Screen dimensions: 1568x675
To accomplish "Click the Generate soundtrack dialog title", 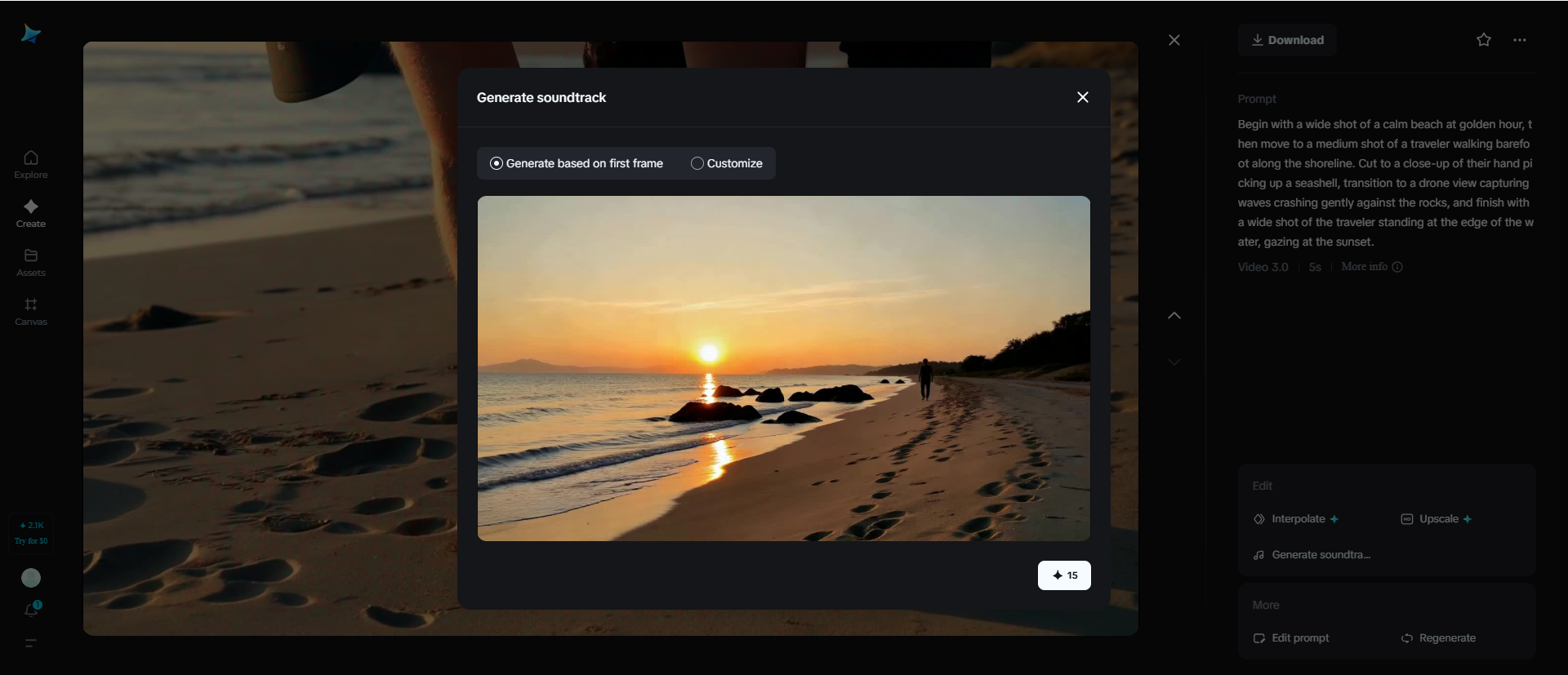I will [x=541, y=97].
